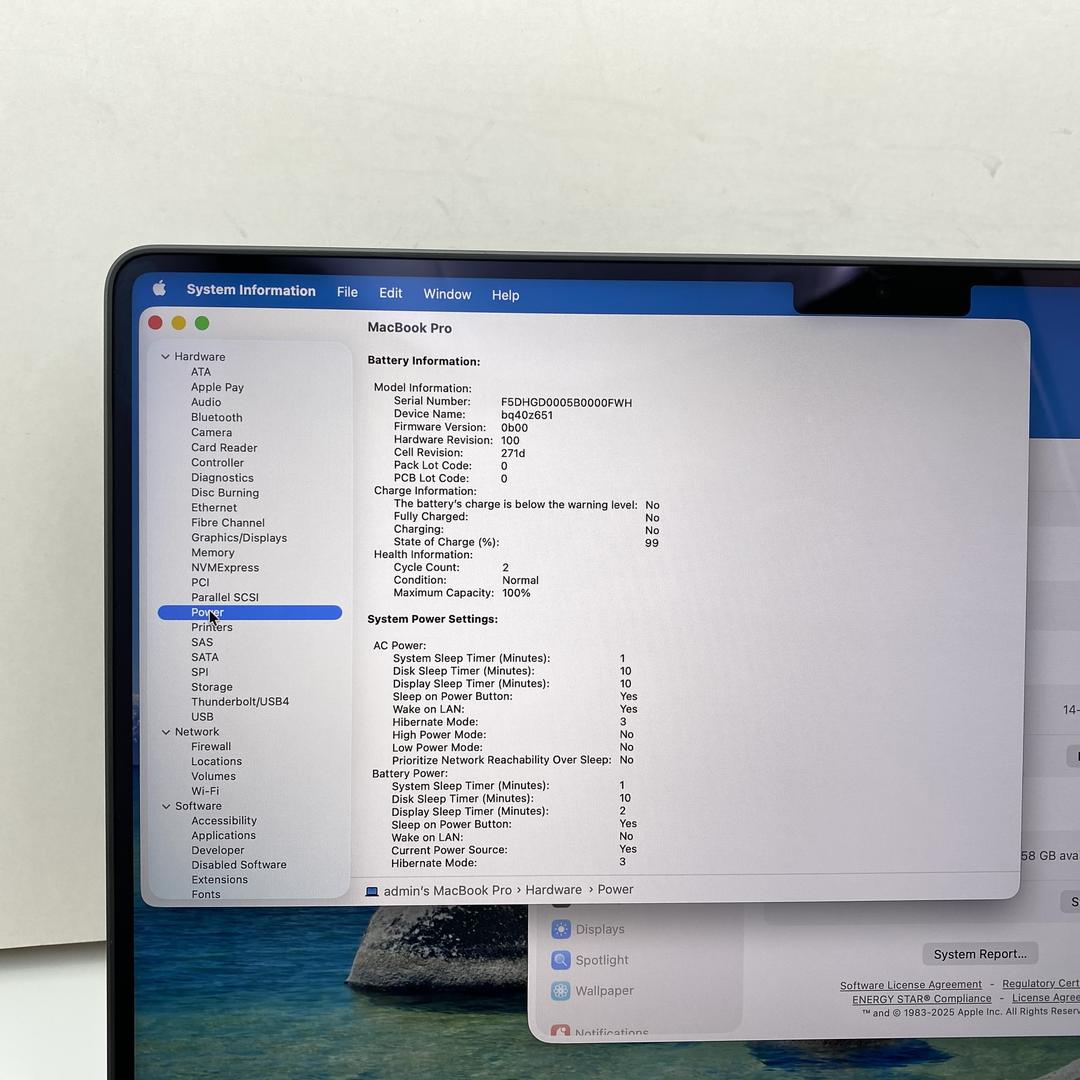The width and height of the screenshot is (1080, 1080).
Task: Collapse the Network section
Action: tap(166, 732)
